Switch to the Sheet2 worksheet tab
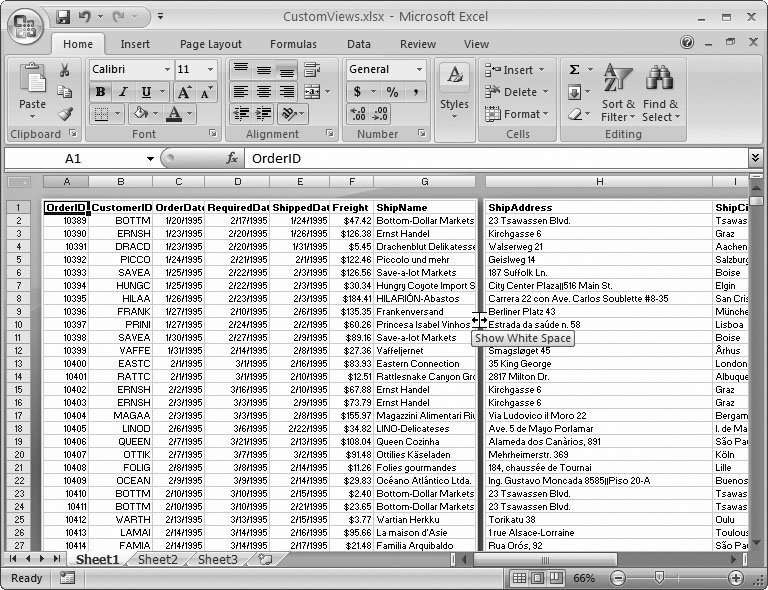Viewport: 768px width, 590px height. (158, 560)
